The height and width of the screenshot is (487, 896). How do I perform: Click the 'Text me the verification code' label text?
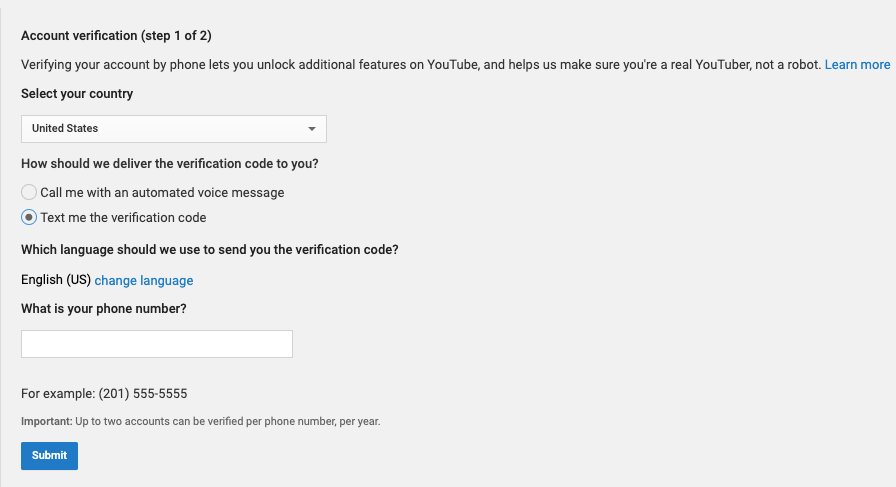(123, 218)
